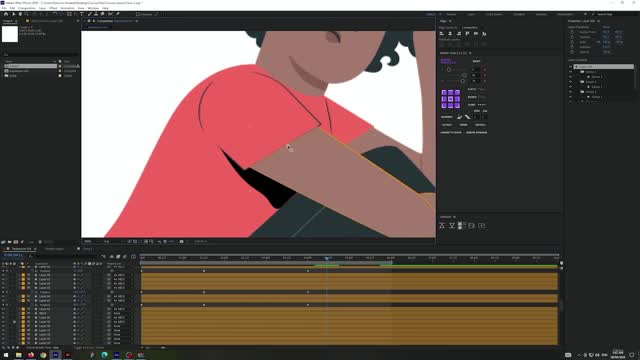Image resolution: width=640 pixels, height=360 pixels.
Task: Toggle Rotation stopwatch in Properties panel
Action: coord(572,47)
